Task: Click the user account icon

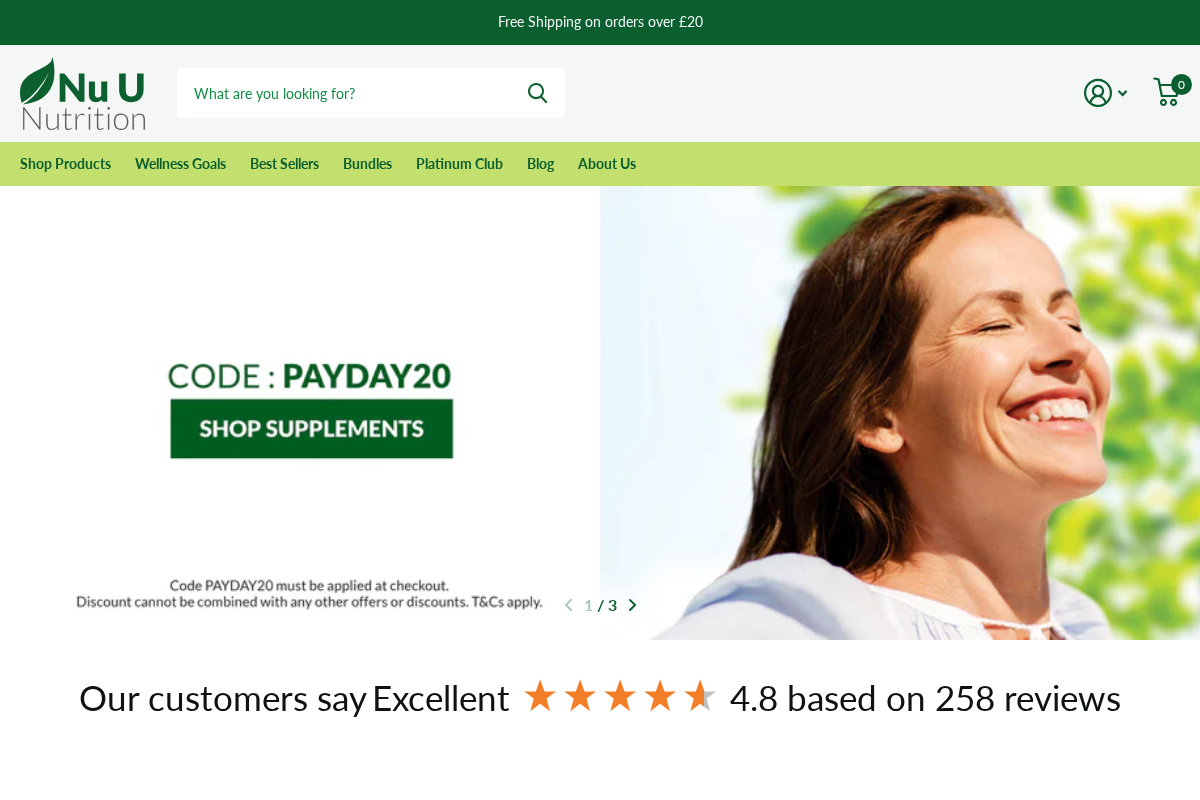Action: 1098,93
